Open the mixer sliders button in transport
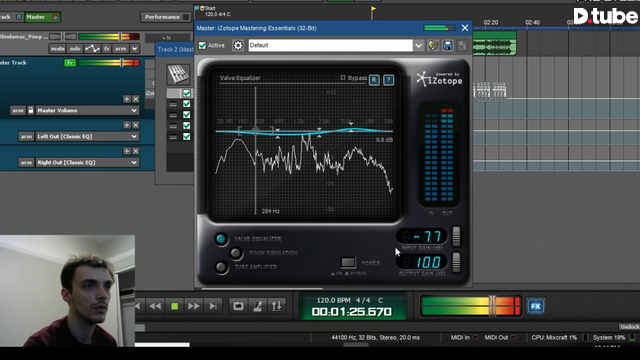The image size is (640, 360). click(x=277, y=306)
